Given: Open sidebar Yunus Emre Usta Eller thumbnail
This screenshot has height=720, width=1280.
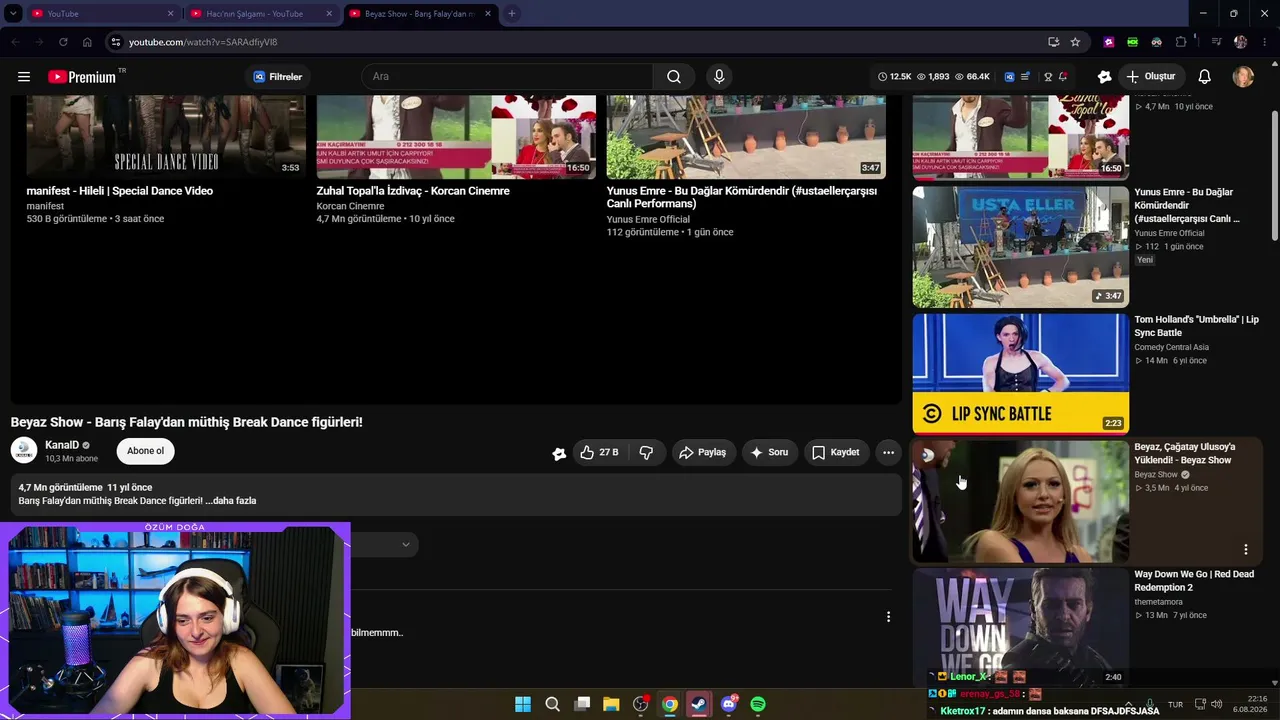Looking at the screenshot, I should [x=1021, y=247].
